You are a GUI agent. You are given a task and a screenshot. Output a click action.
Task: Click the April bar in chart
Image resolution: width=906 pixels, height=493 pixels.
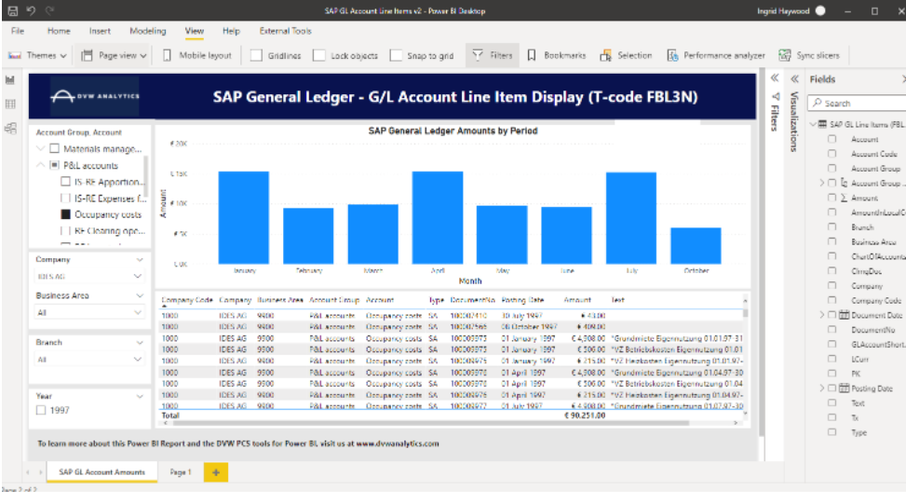pos(437,217)
